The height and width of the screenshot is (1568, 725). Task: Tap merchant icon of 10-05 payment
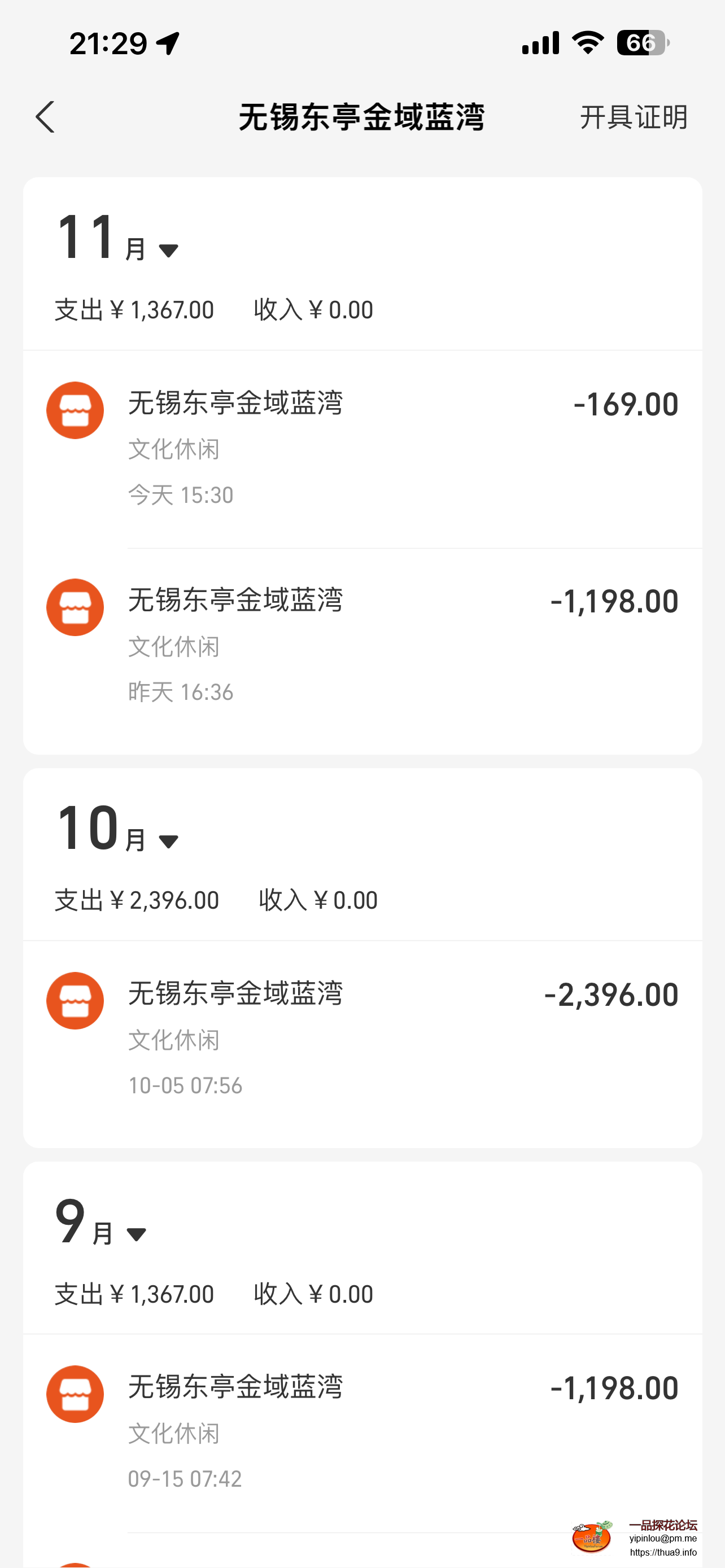(75, 1001)
